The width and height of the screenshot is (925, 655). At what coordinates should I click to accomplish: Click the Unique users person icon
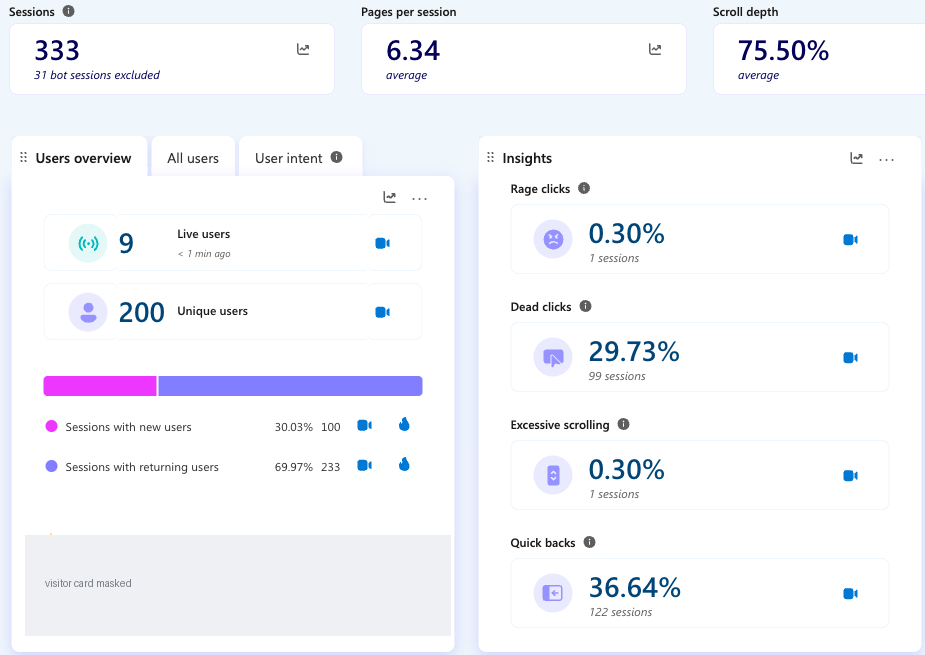click(88, 312)
